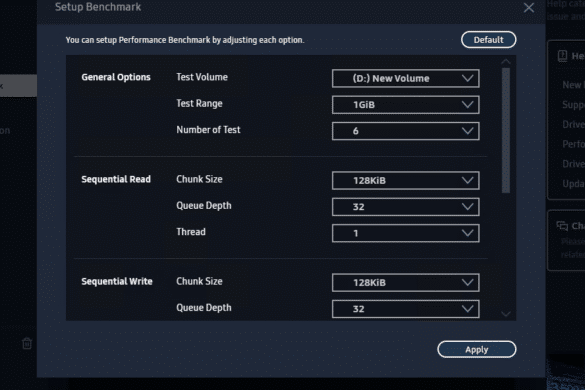Open the Test Range dropdown showing 1GiB
Viewport: 585px width, 390px height.
point(406,105)
